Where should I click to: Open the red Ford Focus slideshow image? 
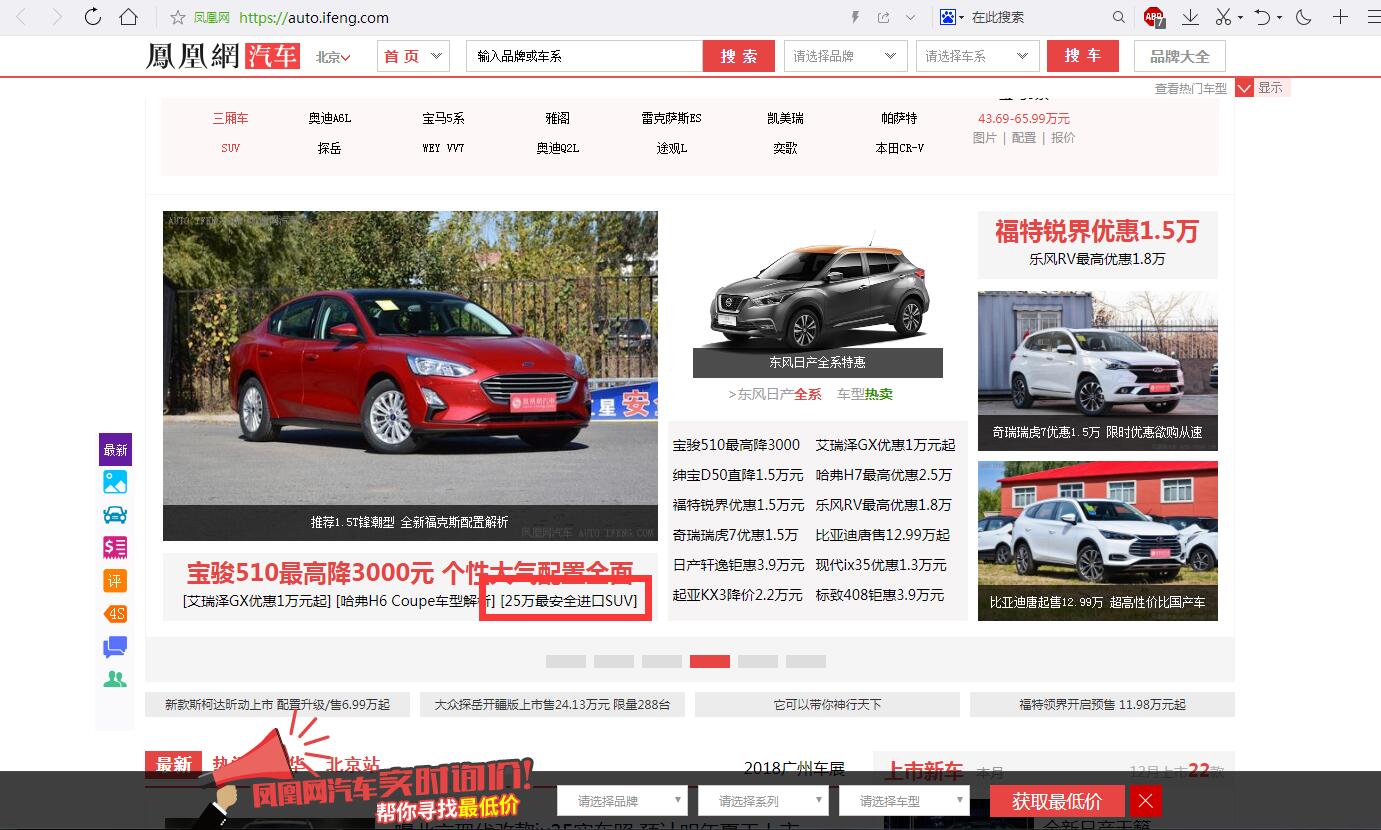click(x=410, y=376)
